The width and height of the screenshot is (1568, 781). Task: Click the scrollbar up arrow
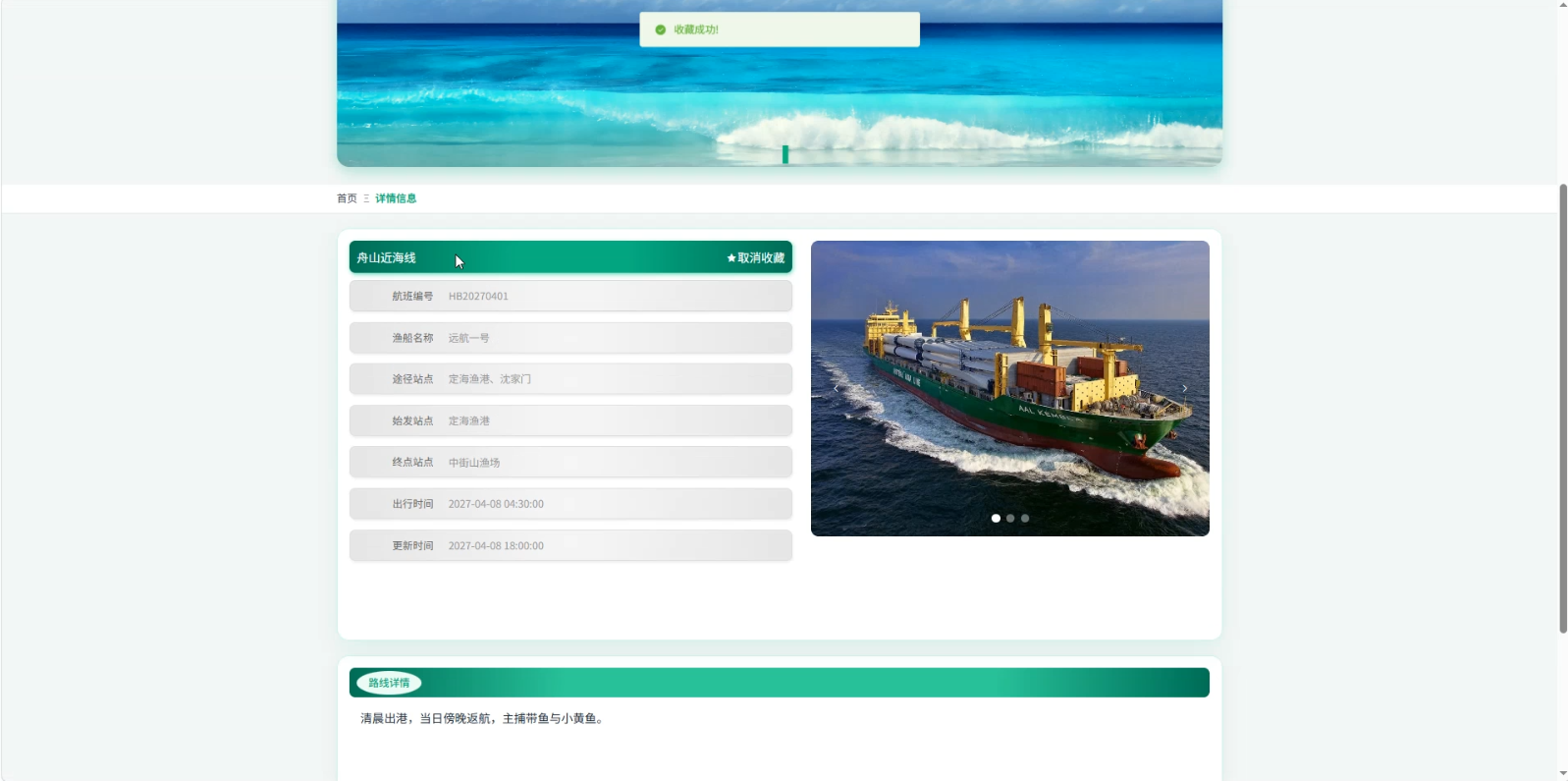1563,5
